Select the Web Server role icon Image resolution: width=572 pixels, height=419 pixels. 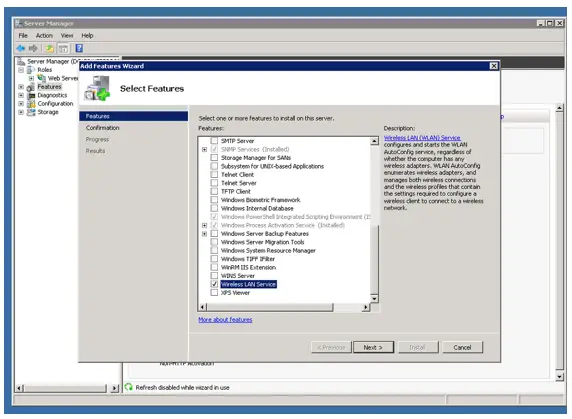click(42, 78)
